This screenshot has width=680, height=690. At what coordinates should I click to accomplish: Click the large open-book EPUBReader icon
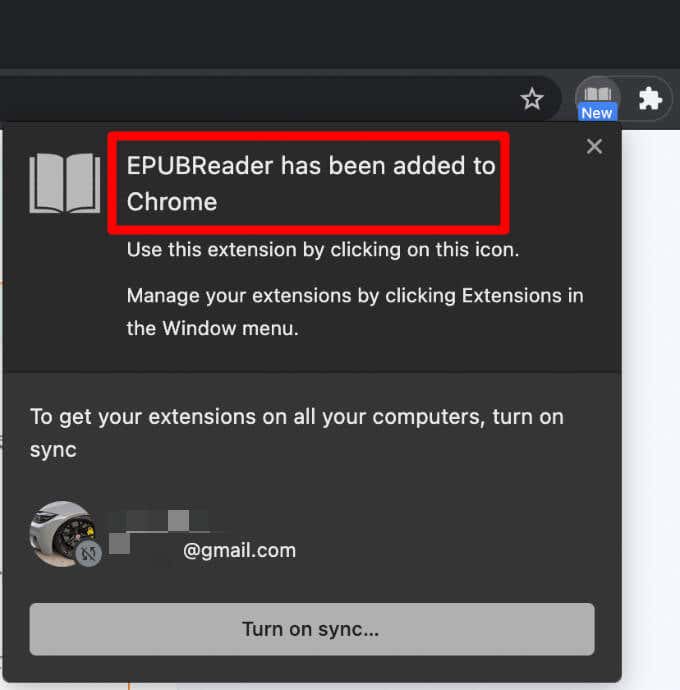coord(65,183)
